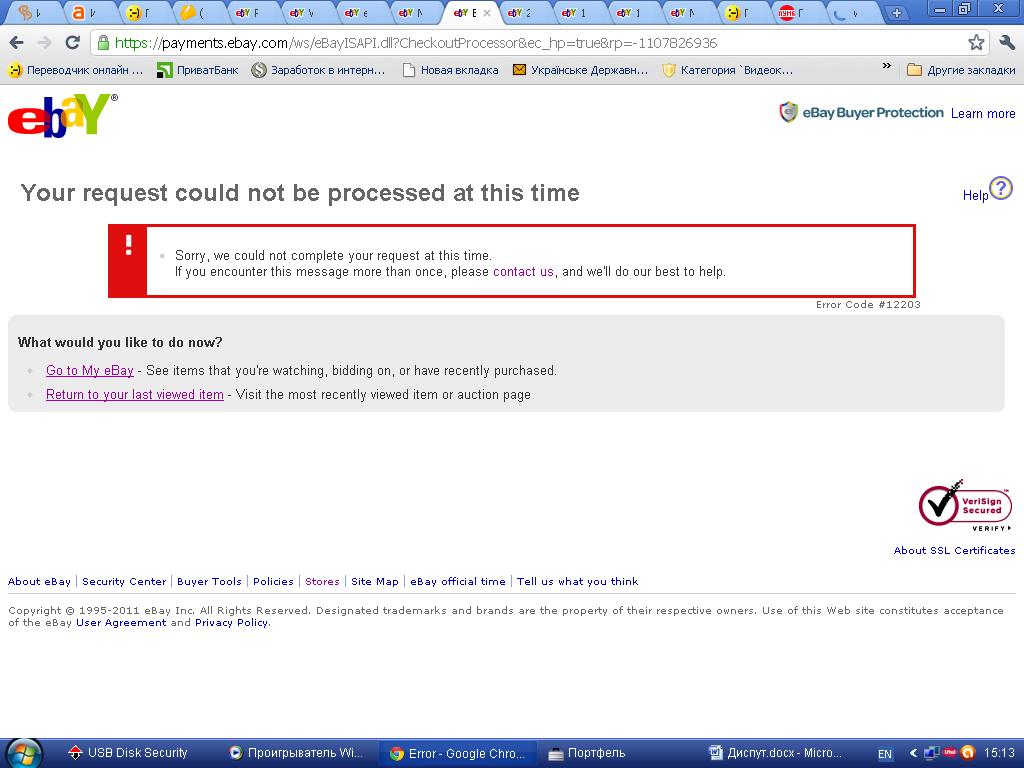The height and width of the screenshot is (768, 1024).
Task: Click Error Code #12203 text
Action: 868,304
